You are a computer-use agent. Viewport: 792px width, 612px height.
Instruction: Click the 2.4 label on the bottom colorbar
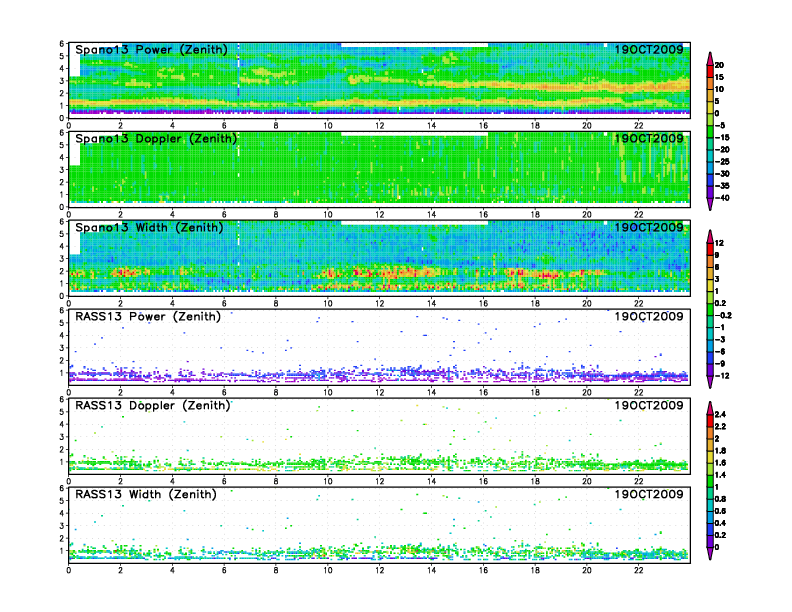(720, 414)
